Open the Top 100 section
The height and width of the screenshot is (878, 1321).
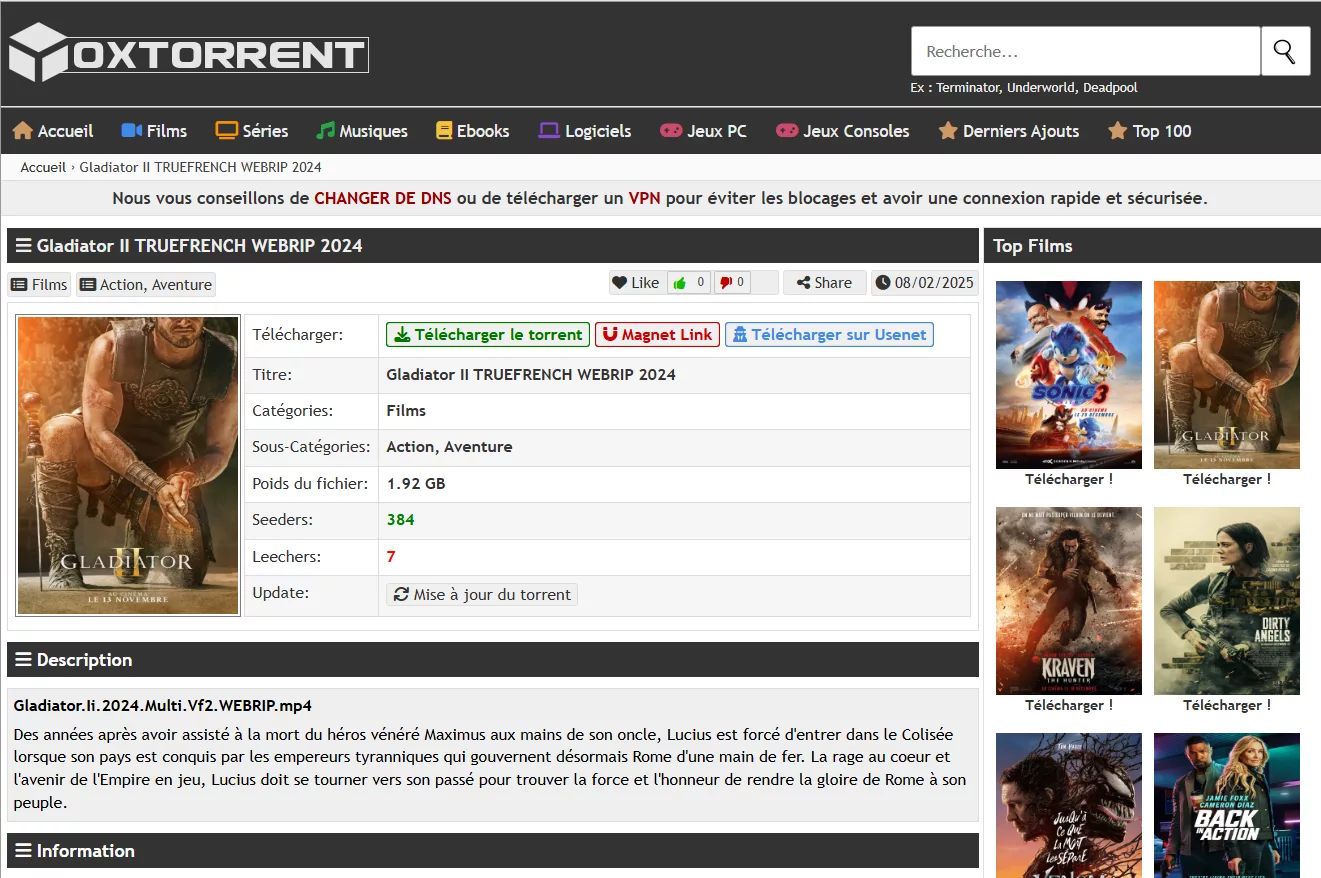[x=1149, y=130]
